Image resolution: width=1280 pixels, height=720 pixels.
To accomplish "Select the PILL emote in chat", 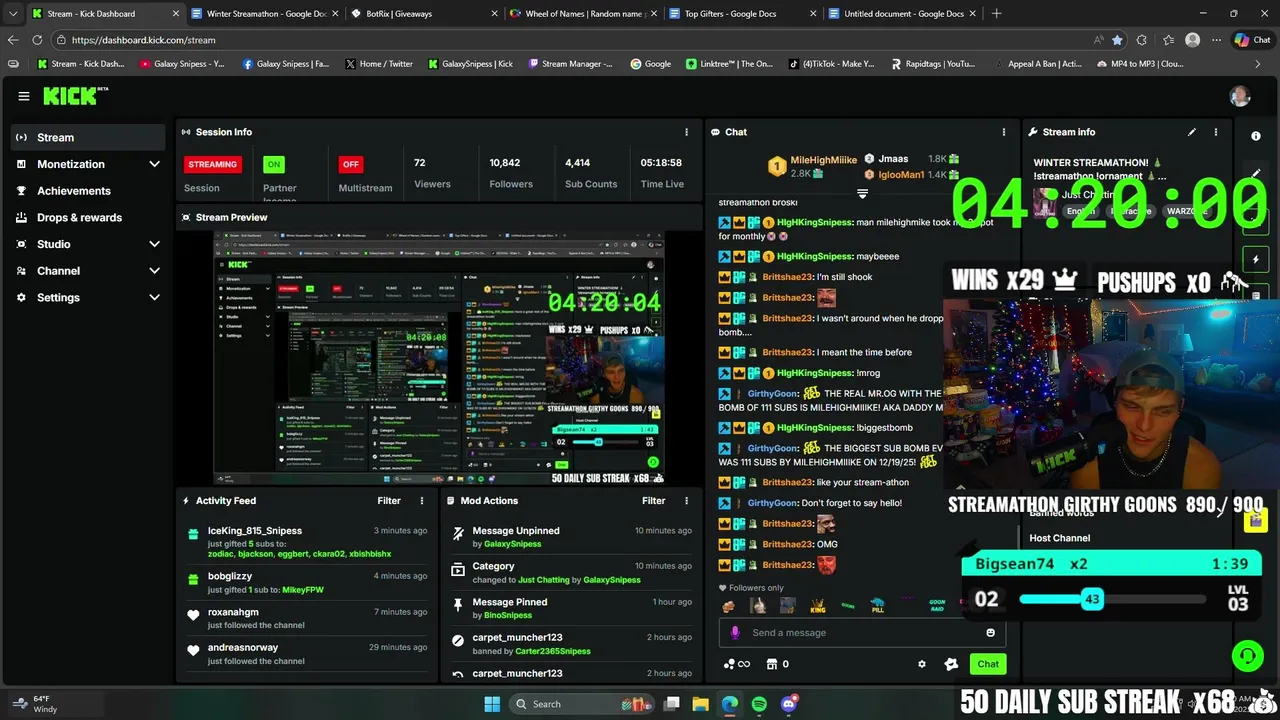I will 877,606.
